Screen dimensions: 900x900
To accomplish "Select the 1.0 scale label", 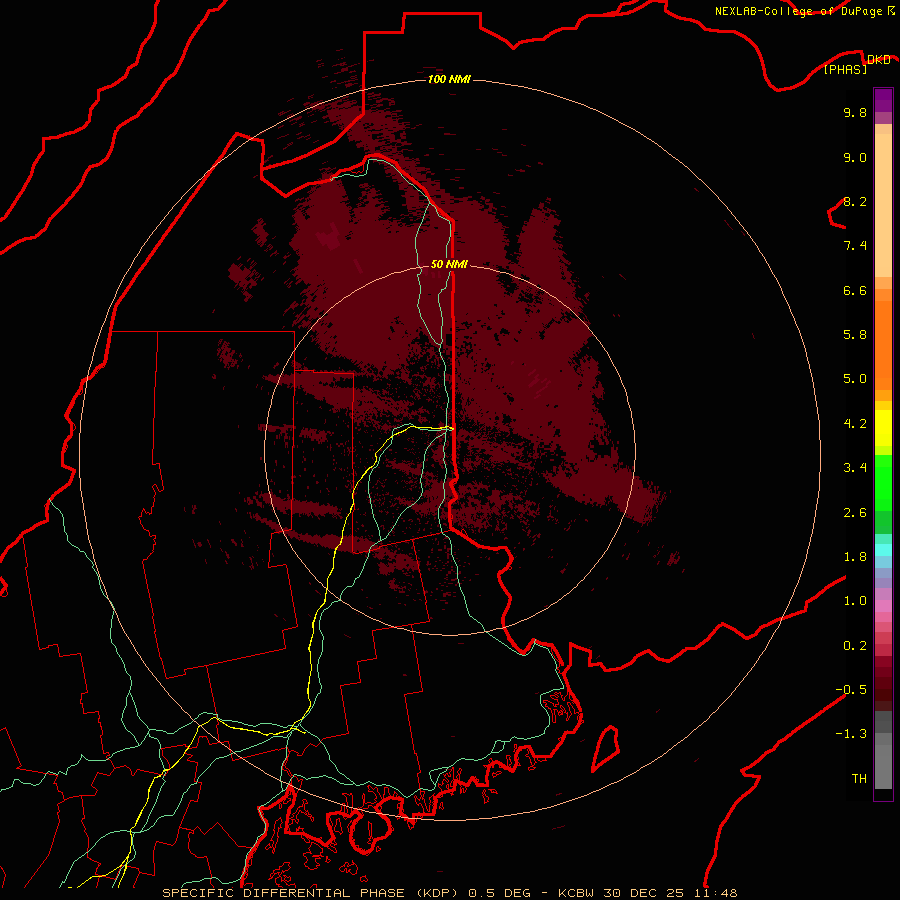I will click(x=855, y=601).
